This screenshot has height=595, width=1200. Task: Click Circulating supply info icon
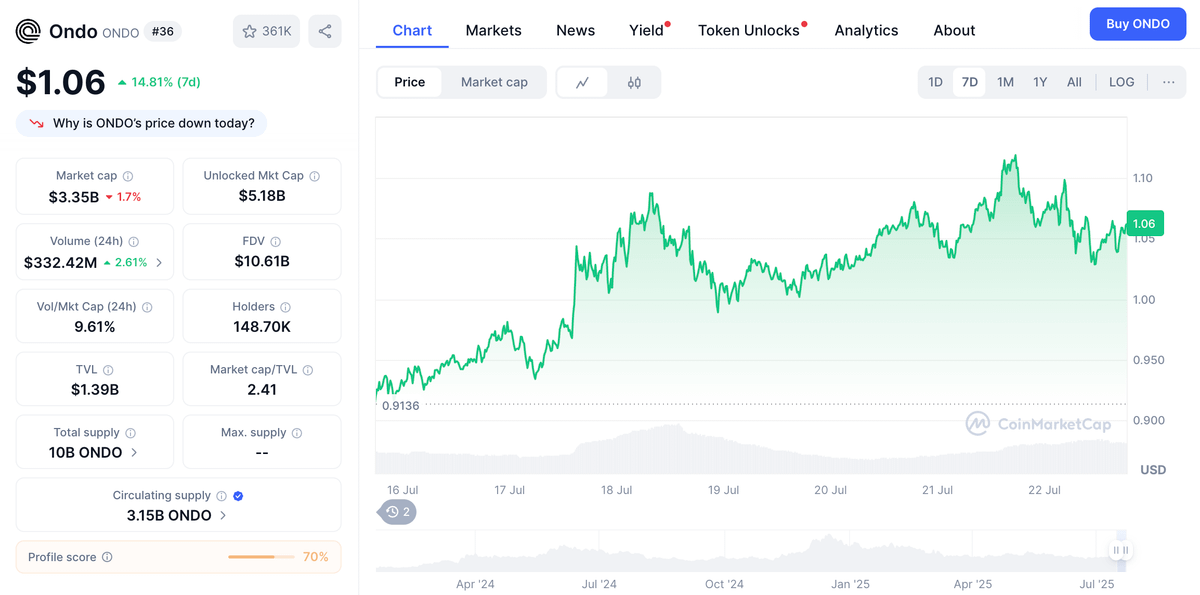point(222,496)
